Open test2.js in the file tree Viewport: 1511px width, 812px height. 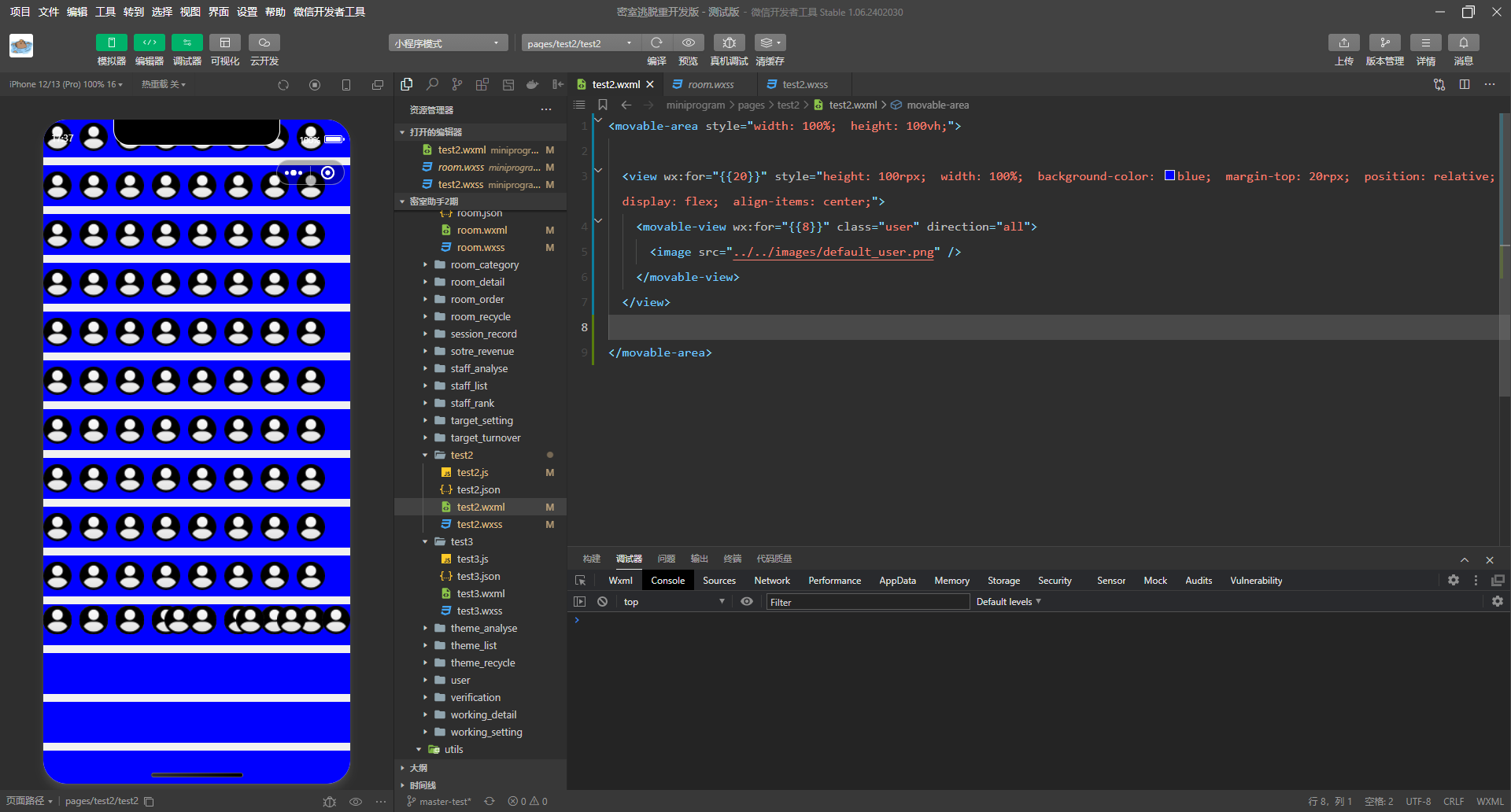472,473
